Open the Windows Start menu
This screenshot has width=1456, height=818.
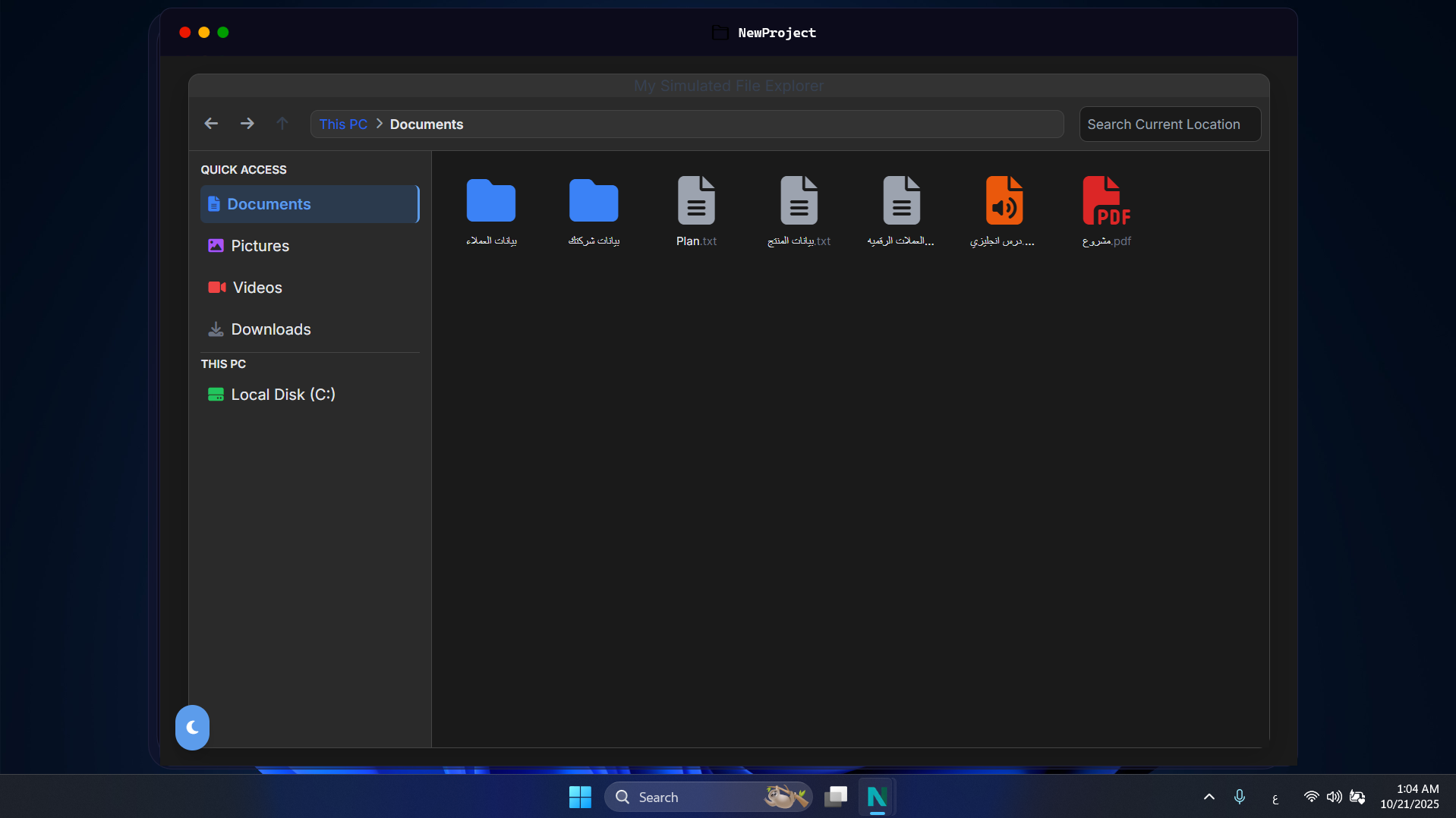pos(579,797)
